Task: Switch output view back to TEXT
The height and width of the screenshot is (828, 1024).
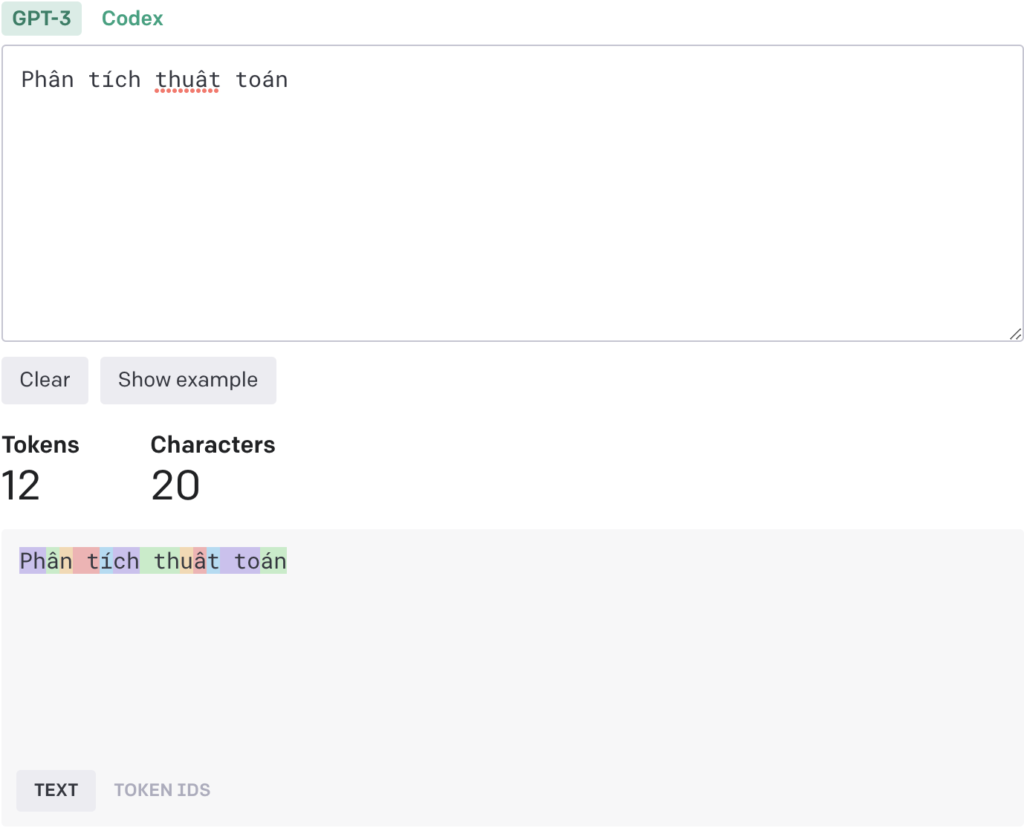Action: pyautogui.click(x=56, y=790)
